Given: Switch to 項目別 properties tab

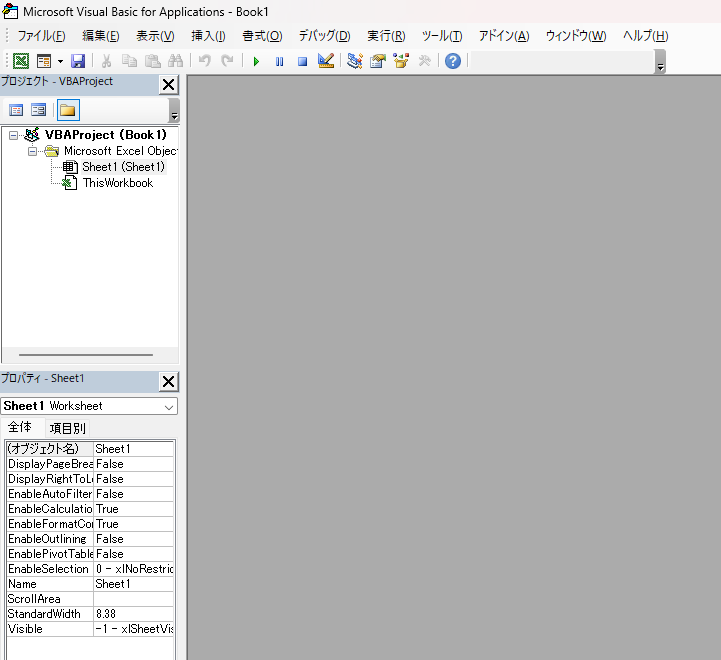Looking at the screenshot, I should click(68, 428).
